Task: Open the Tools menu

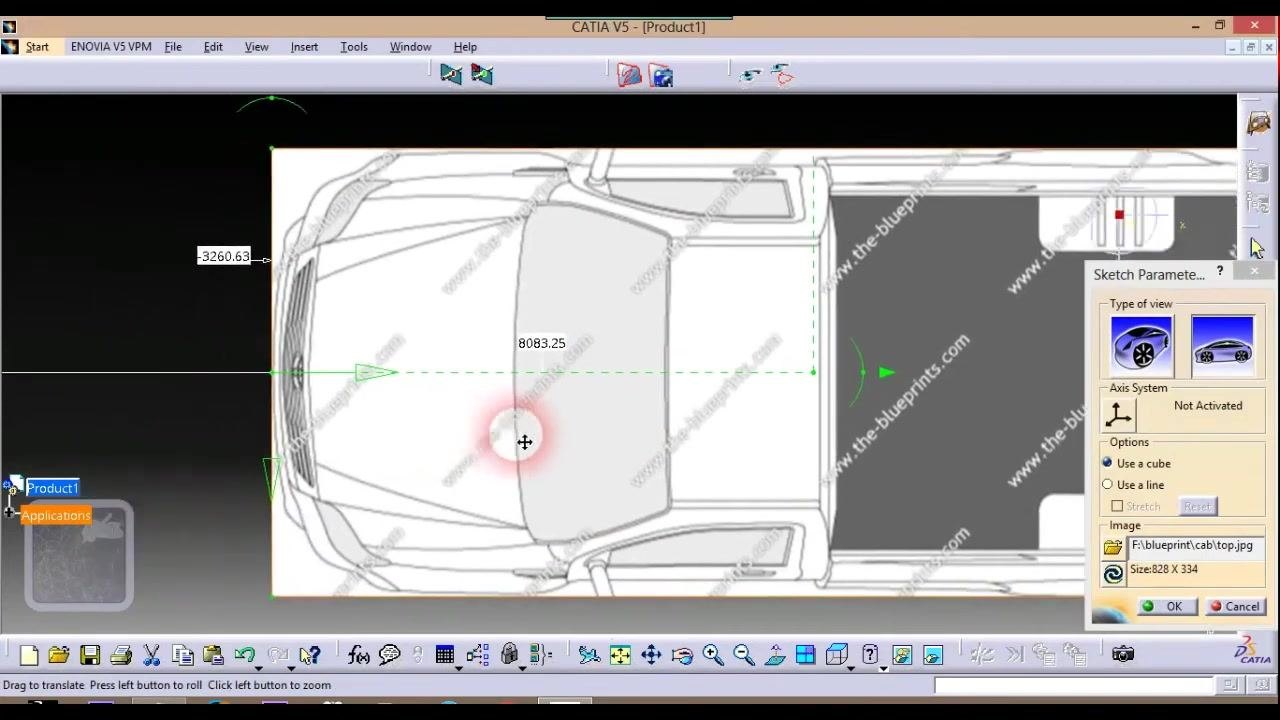Action: click(354, 47)
